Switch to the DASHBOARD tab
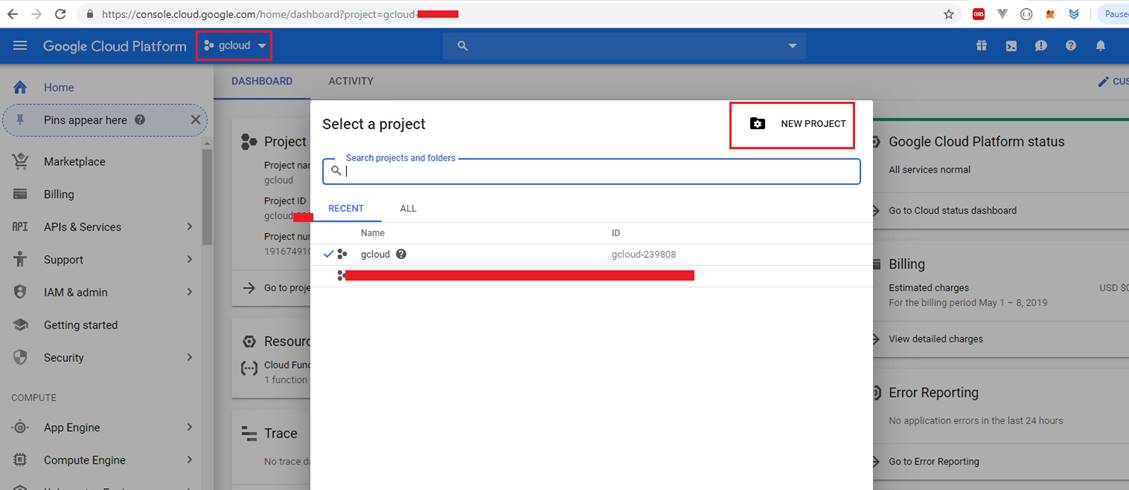1129x490 pixels. 262,81
